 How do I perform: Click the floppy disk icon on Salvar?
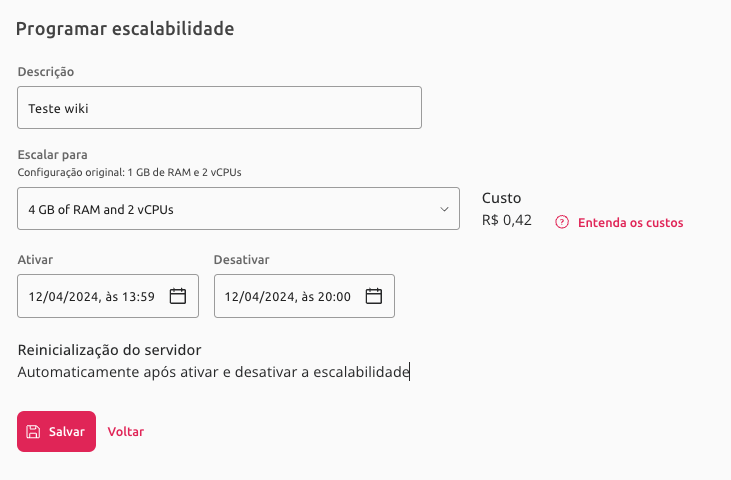click(x=33, y=432)
